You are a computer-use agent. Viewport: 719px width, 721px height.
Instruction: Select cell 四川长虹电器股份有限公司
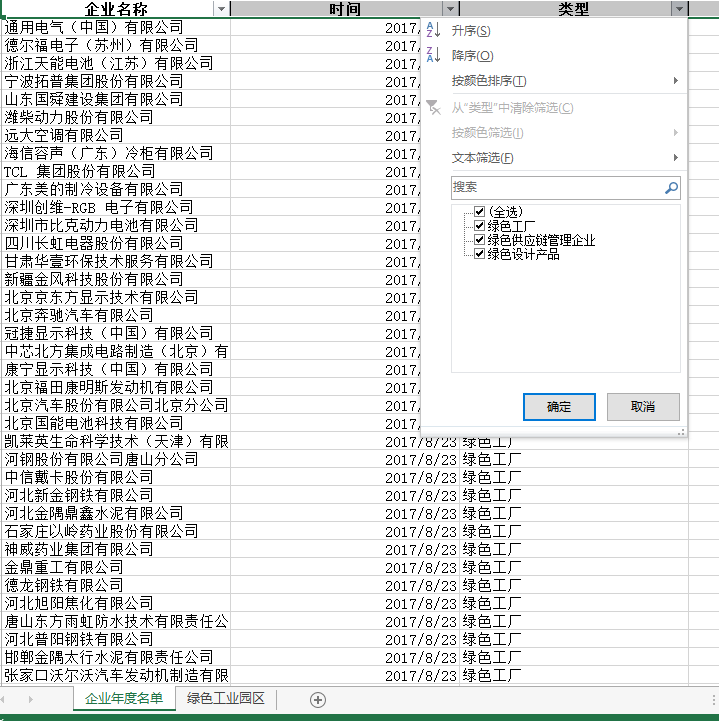116,243
